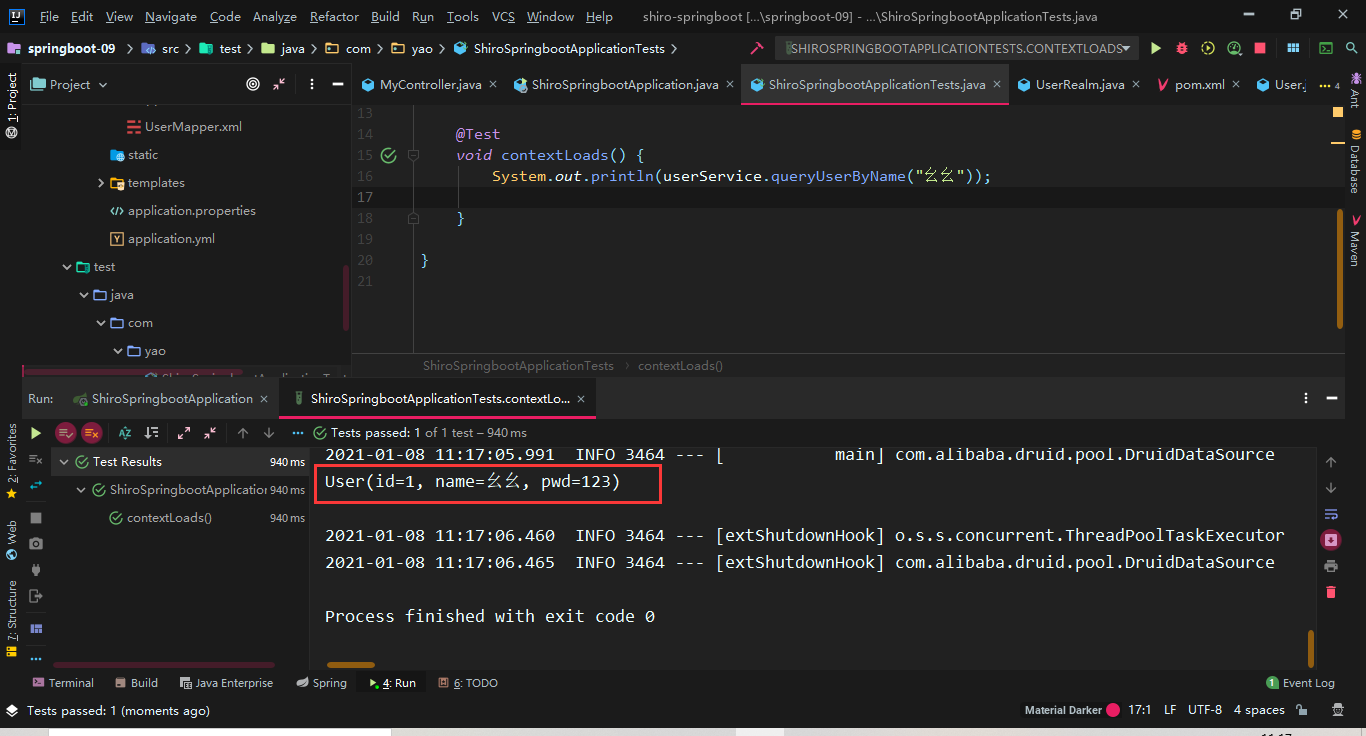Open the Build tool window
Screen dimensions: 1366x736
[136, 683]
